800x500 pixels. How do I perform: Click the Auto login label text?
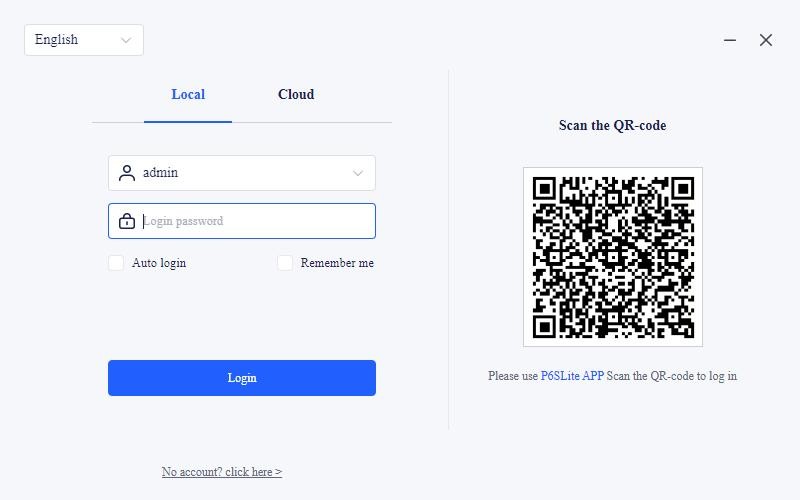pyautogui.click(x=159, y=263)
